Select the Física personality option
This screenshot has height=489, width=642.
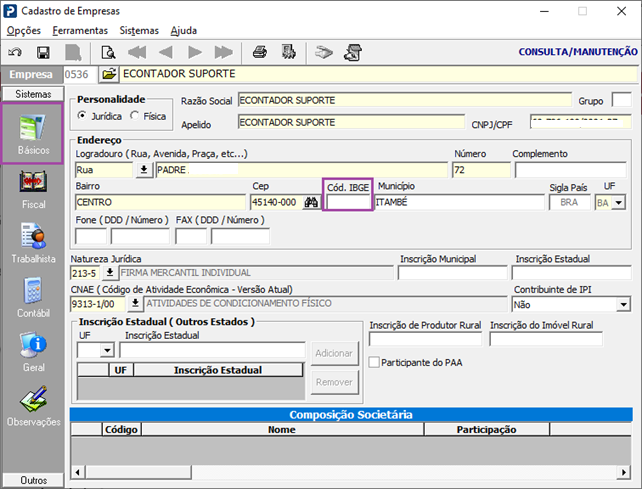(x=136, y=117)
